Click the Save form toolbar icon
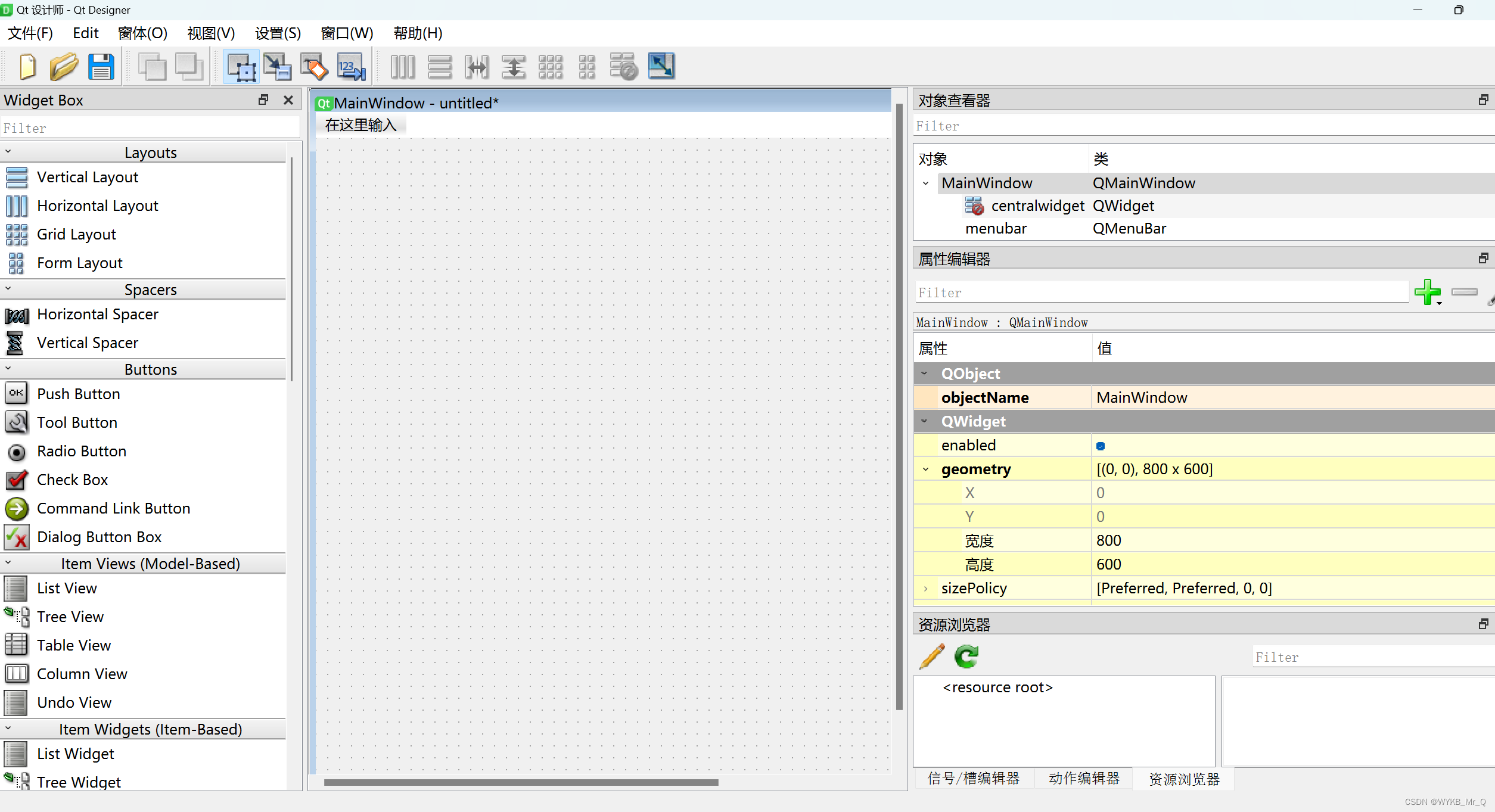This screenshot has width=1495, height=812. coord(101,66)
